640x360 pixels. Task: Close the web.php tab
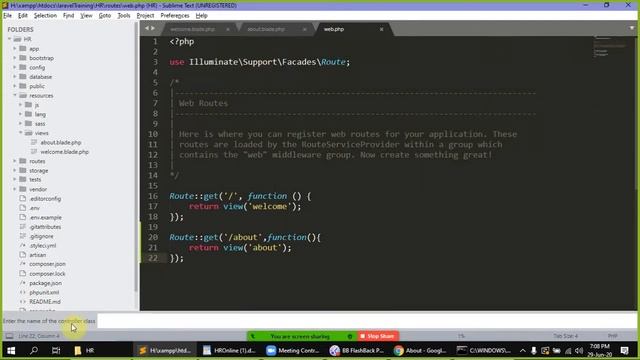tap(382, 29)
